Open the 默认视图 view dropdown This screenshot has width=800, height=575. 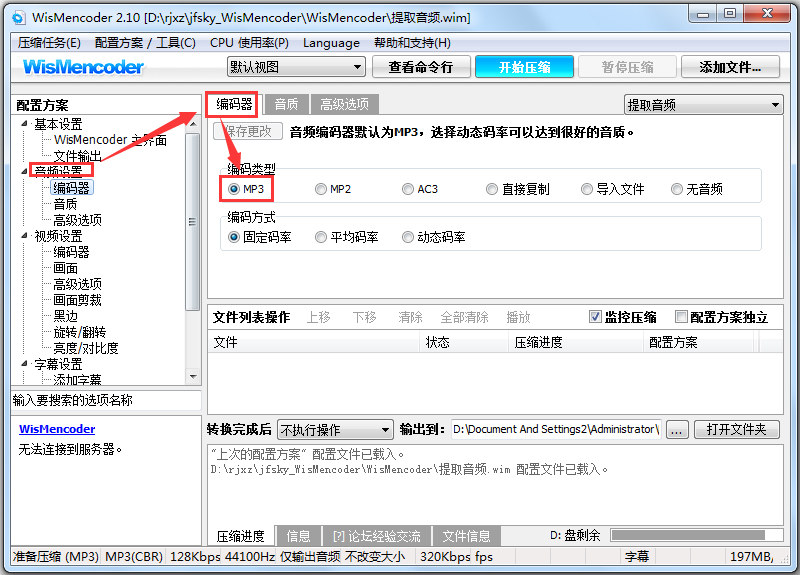296,67
